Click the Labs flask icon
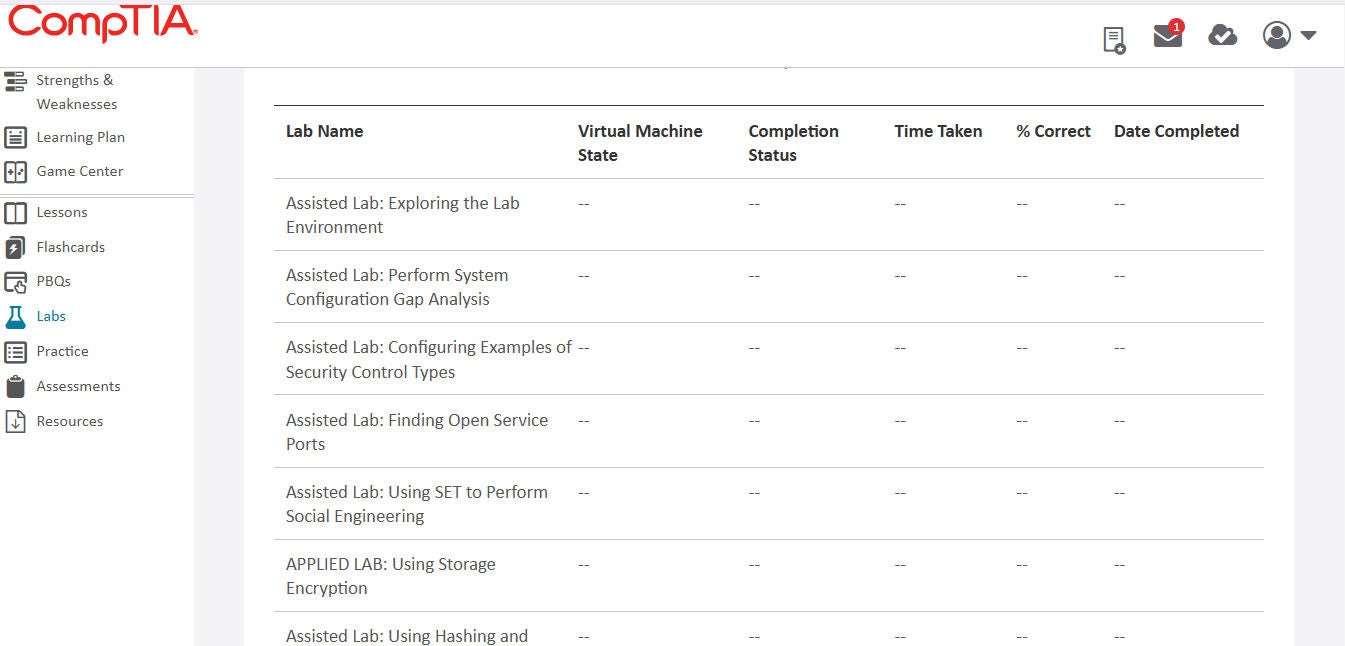The height and width of the screenshot is (646, 1345). (x=15, y=316)
